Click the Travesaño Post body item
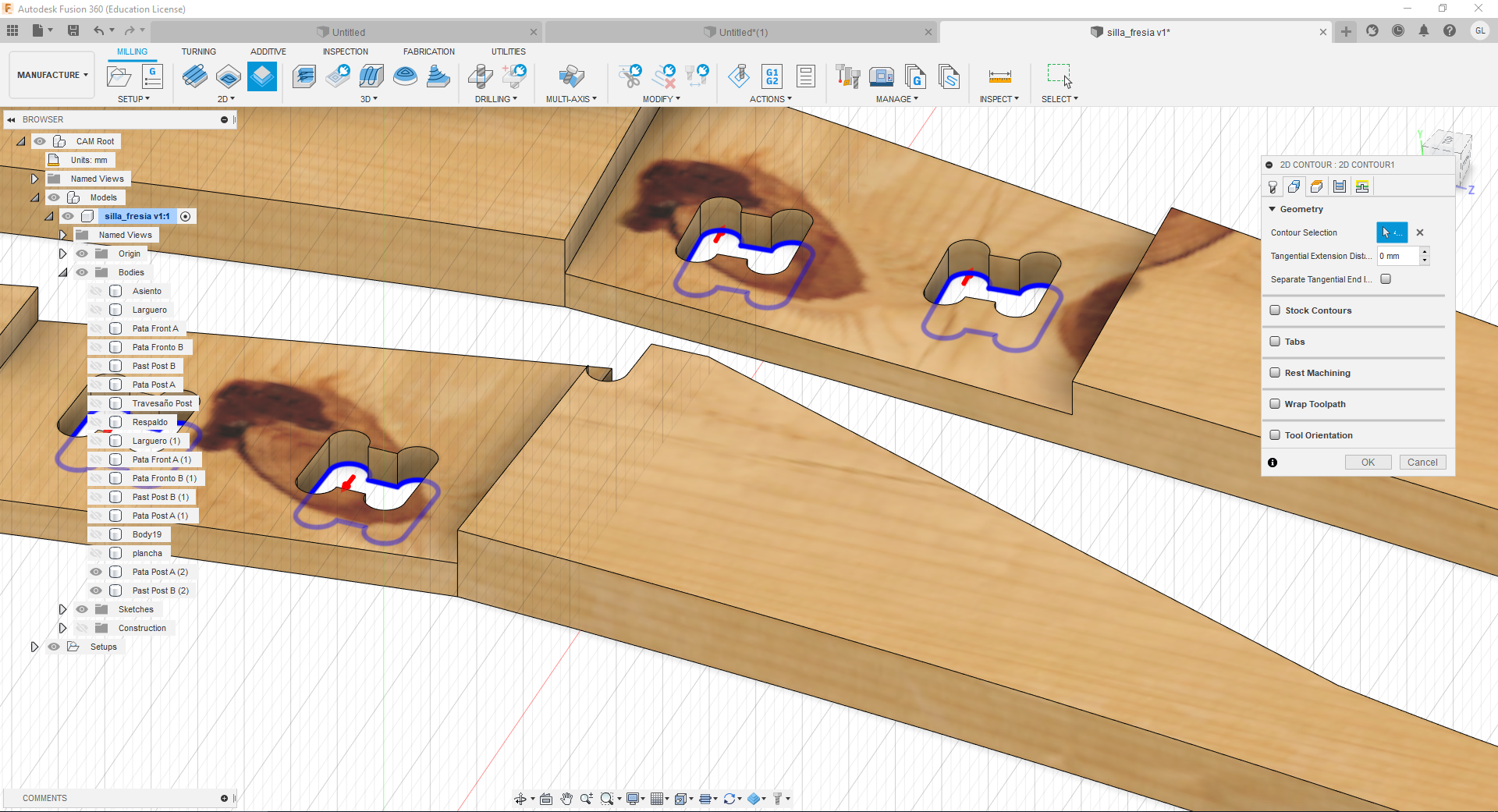1498x812 pixels. 162,403
